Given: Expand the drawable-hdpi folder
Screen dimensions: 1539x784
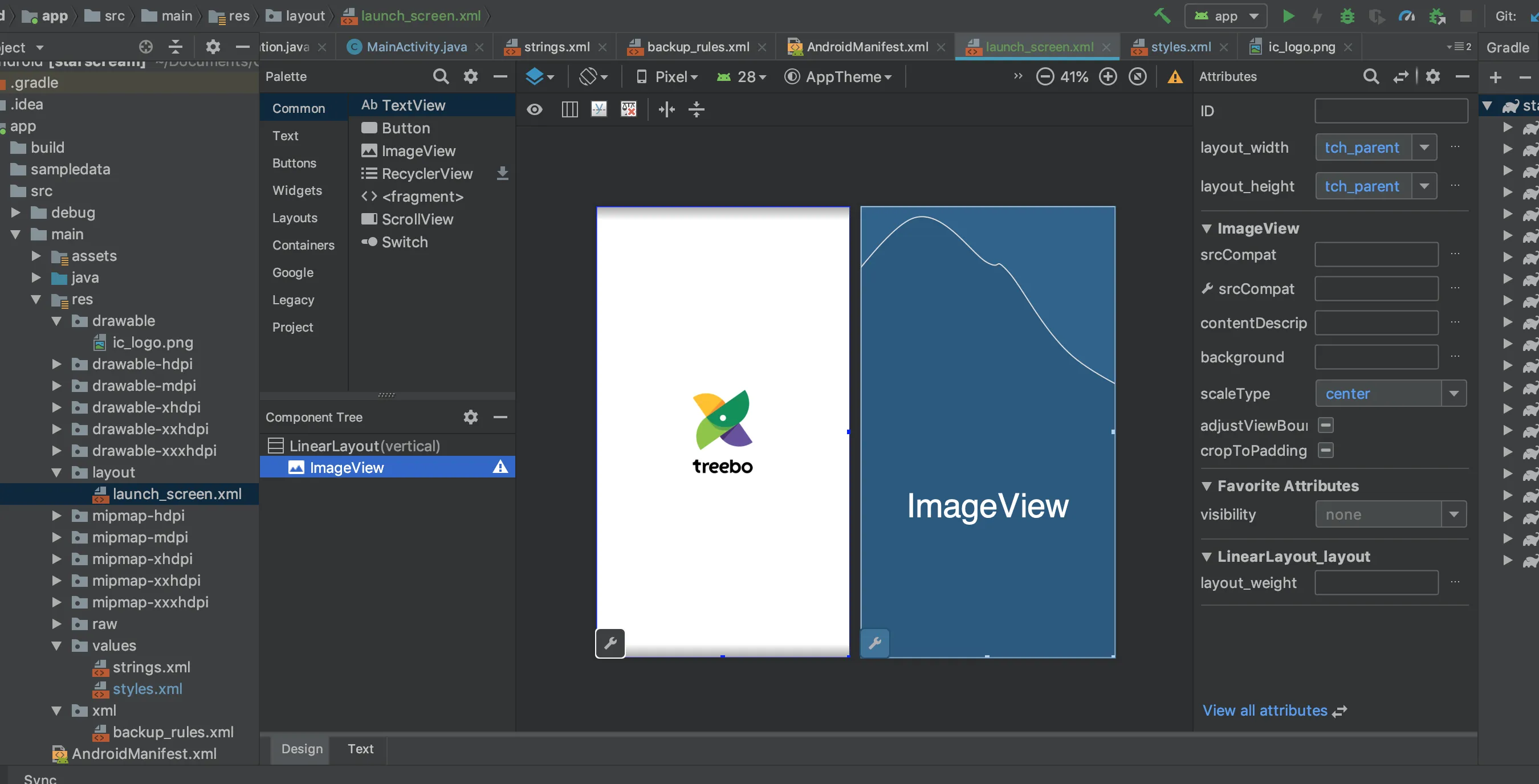Looking at the screenshot, I should tap(57, 364).
